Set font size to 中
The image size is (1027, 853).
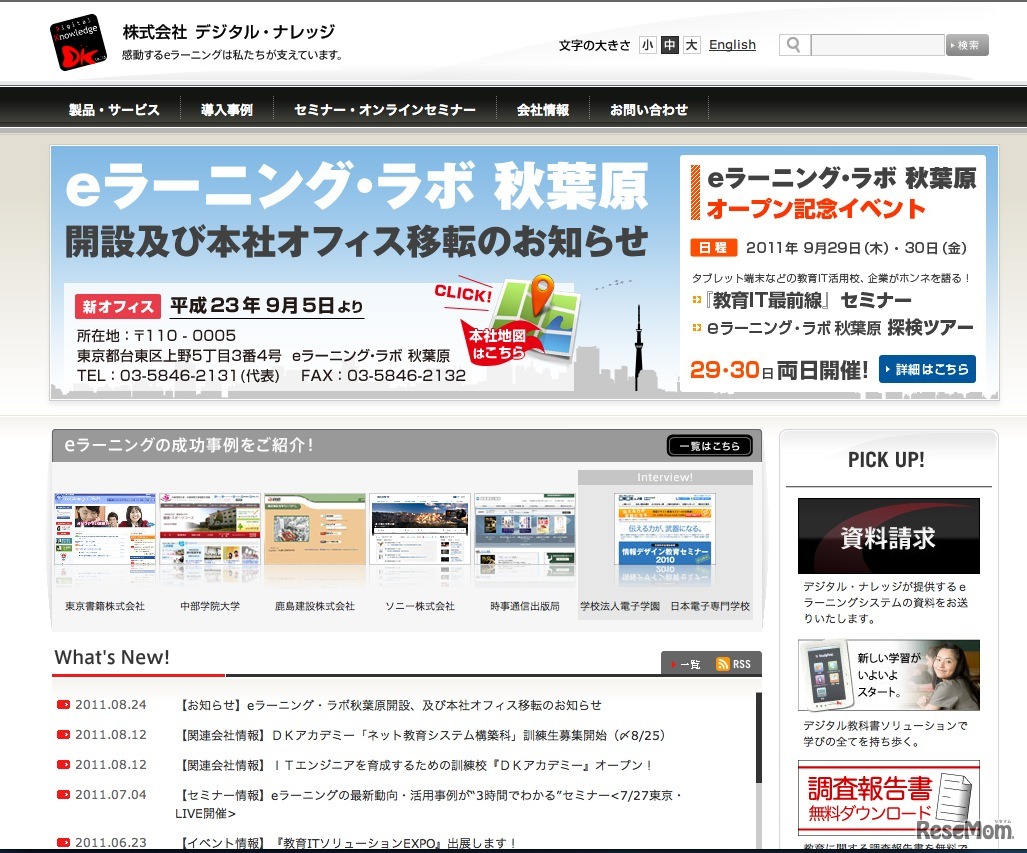[x=669, y=45]
